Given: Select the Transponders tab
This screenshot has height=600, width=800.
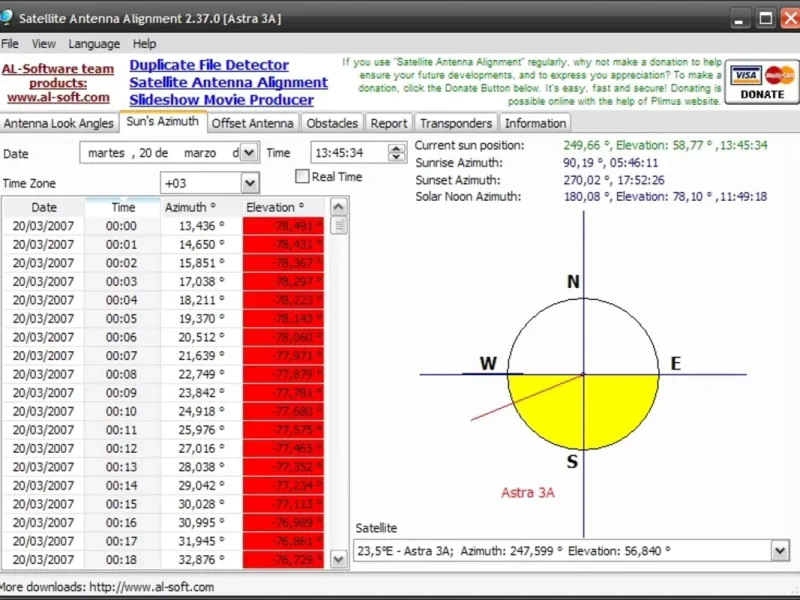Looking at the screenshot, I should point(456,123).
